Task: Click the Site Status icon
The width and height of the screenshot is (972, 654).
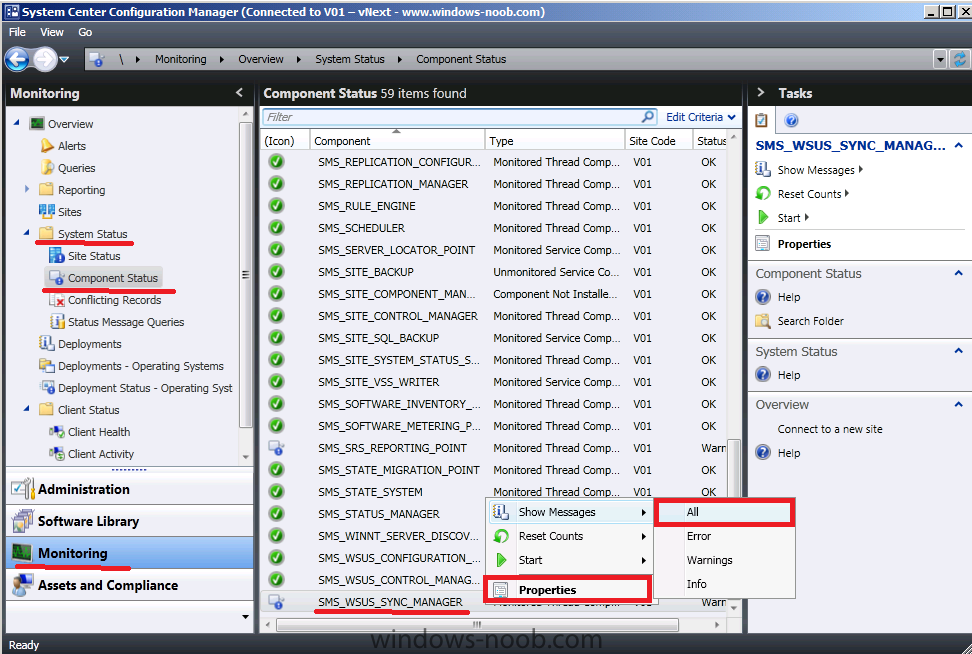Action: [x=56, y=255]
